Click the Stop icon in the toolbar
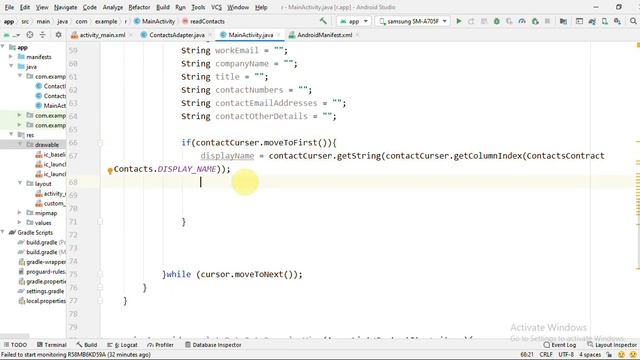 click(547, 21)
